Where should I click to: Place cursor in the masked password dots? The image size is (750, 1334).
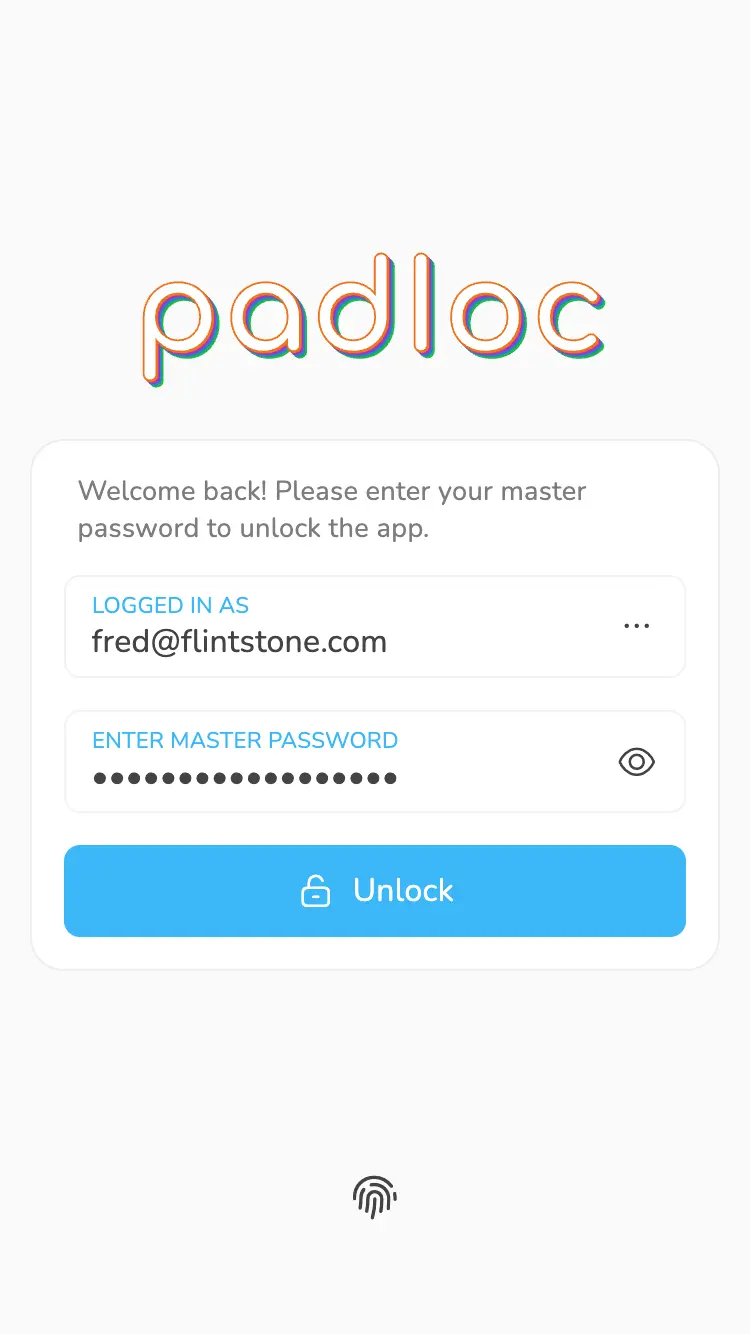(x=245, y=777)
